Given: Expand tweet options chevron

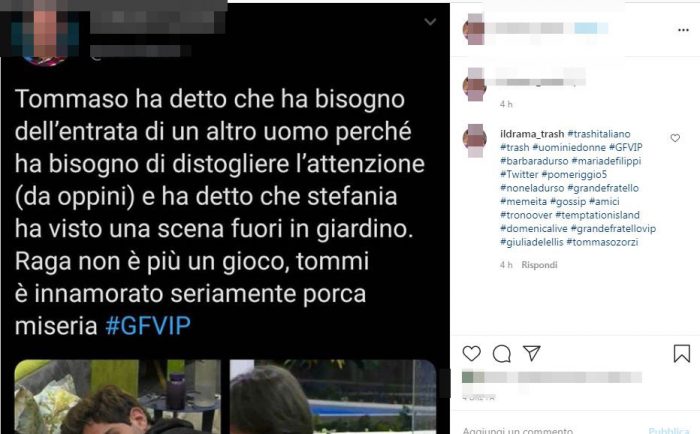Looking at the screenshot, I should (x=430, y=21).
